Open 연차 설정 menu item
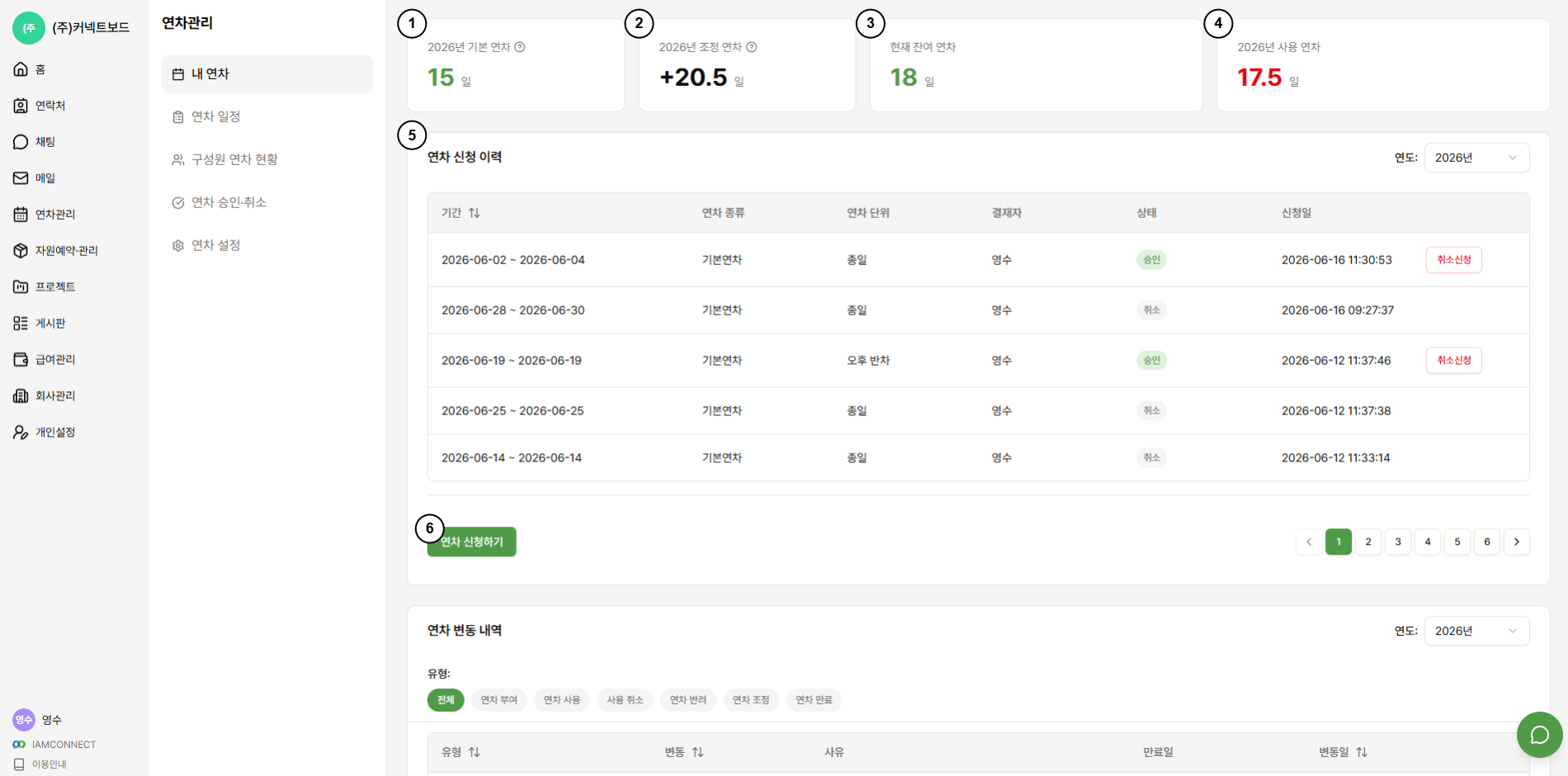Viewport: 1568px width, 776px height. 267,246
